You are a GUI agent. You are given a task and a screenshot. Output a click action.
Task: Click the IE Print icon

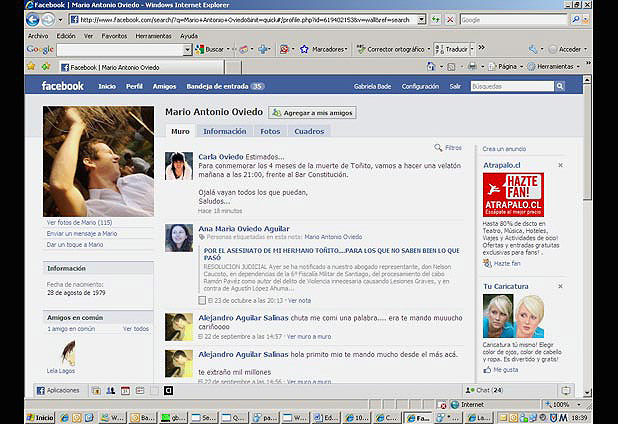click(472, 67)
